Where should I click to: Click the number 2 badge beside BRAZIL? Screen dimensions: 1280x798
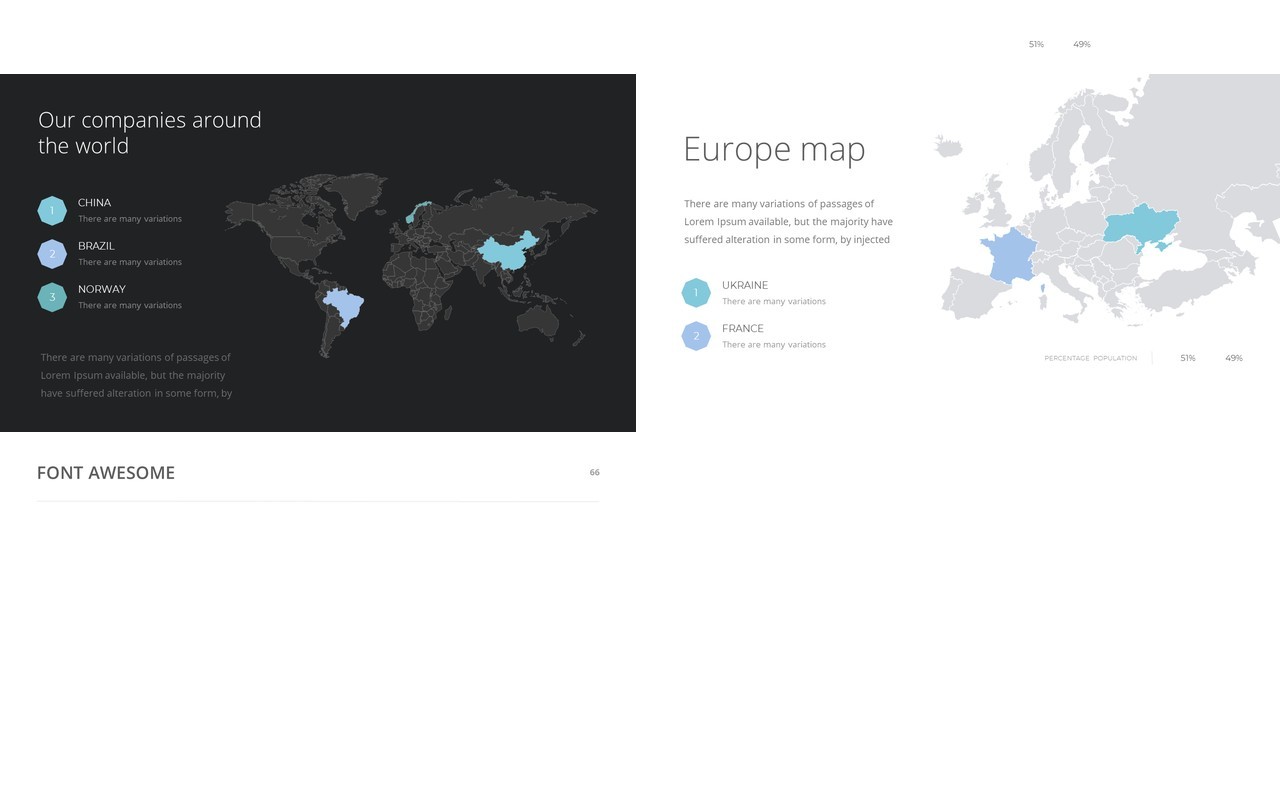(x=52, y=254)
